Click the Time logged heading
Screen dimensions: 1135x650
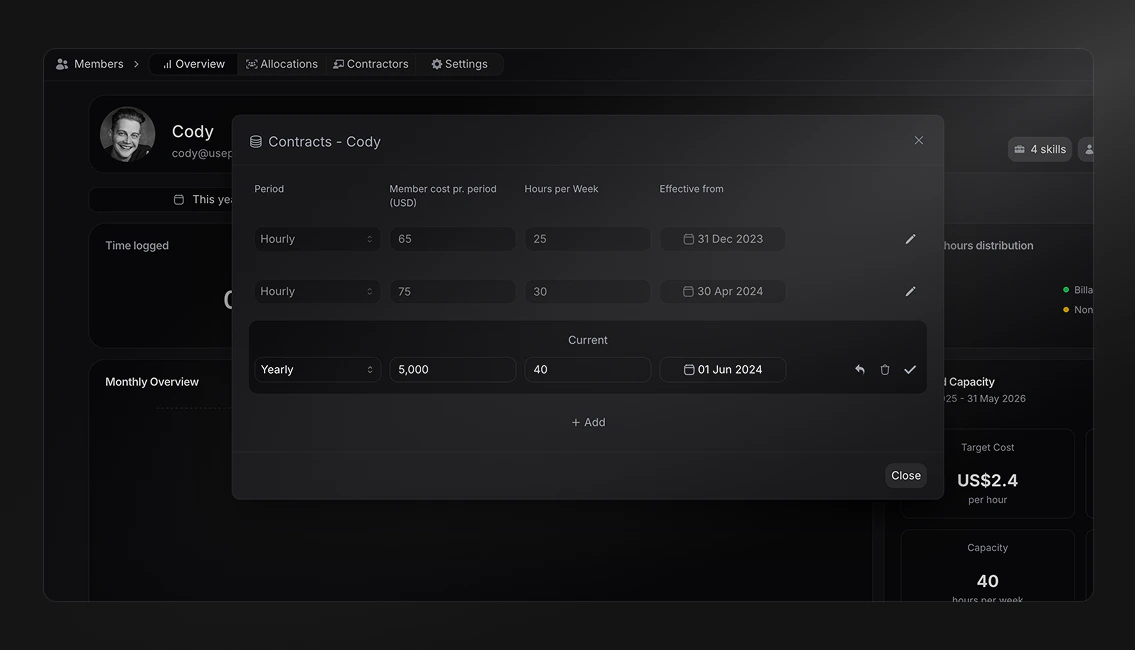tap(137, 245)
